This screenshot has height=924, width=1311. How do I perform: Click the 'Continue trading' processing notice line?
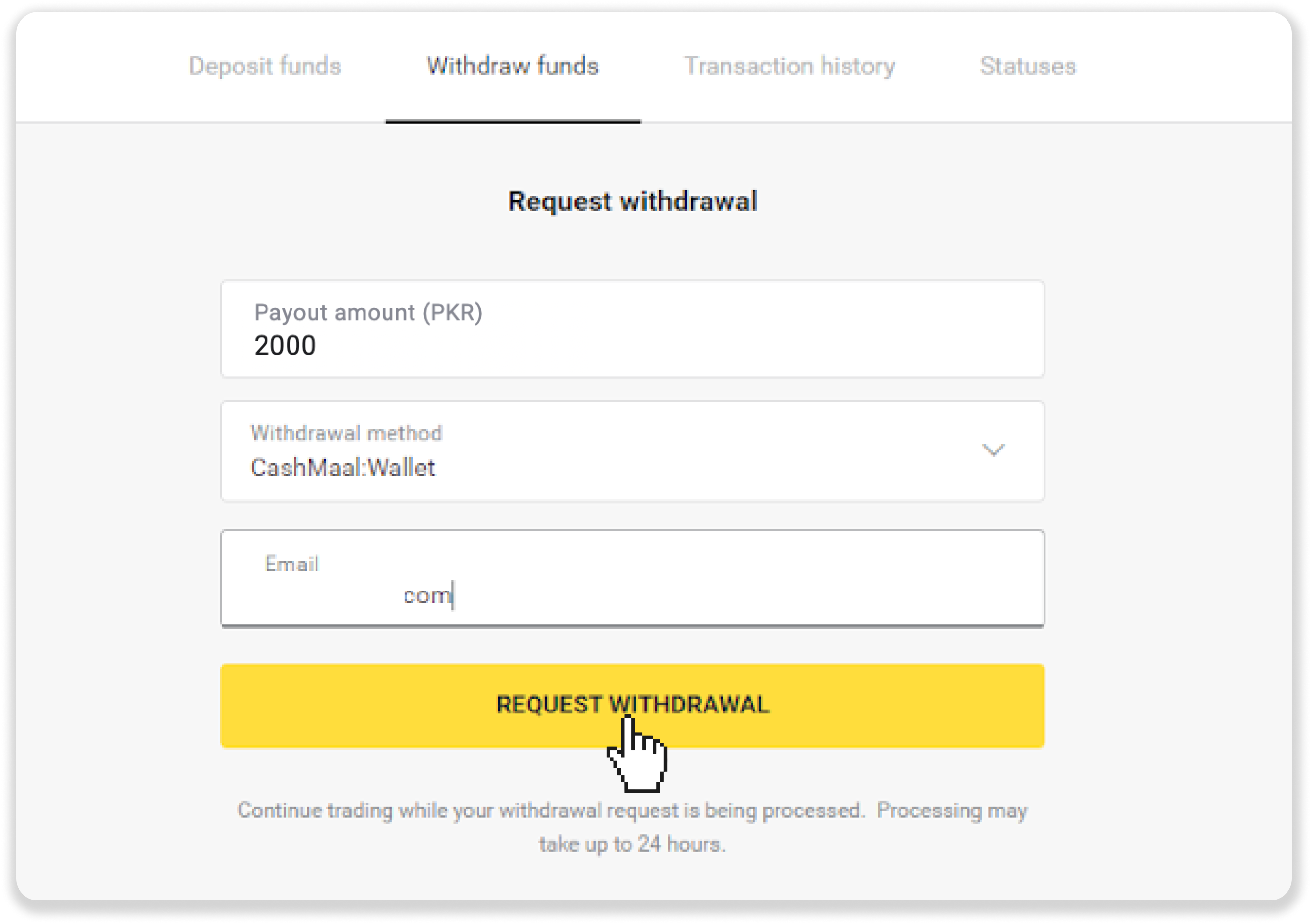tap(632, 810)
